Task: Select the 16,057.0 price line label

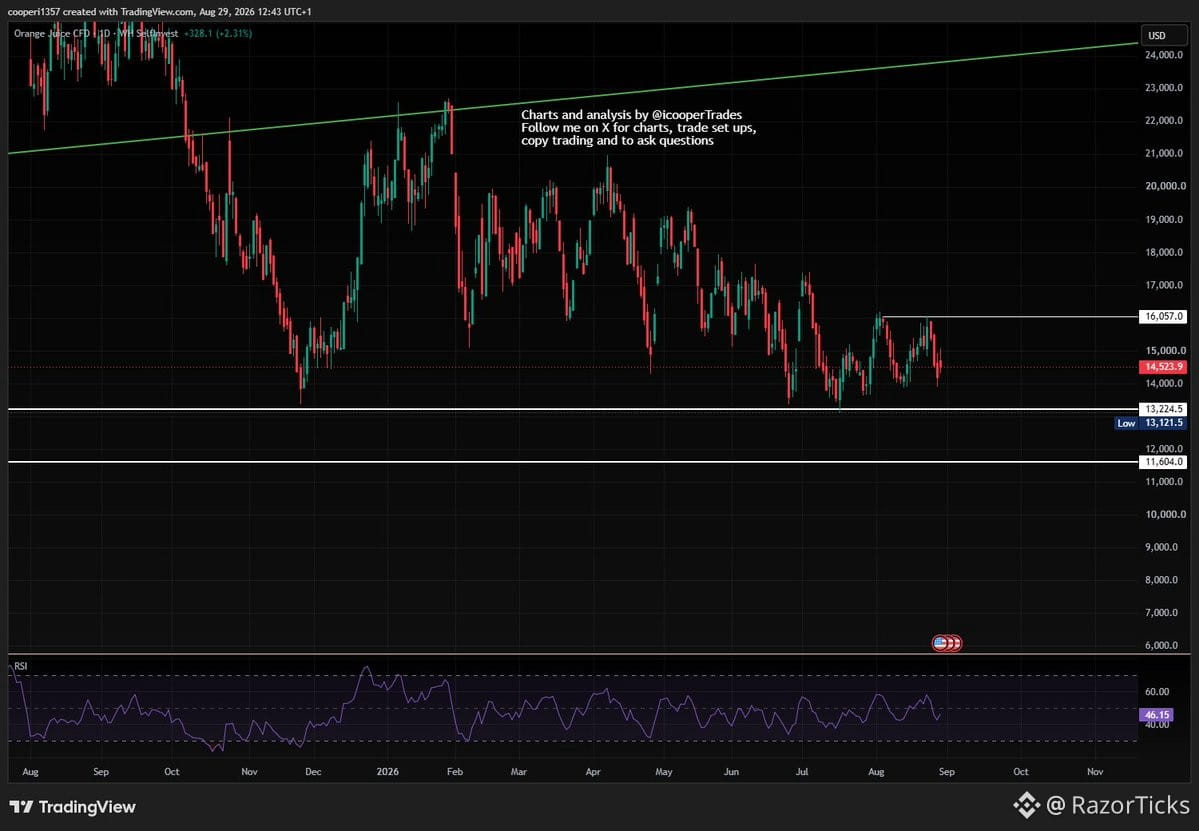Action: pyautogui.click(x=1163, y=316)
